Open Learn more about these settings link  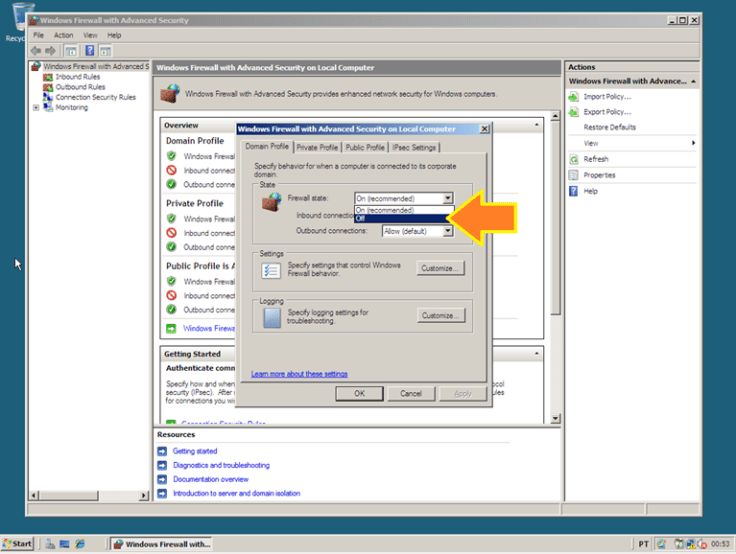(x=299, y=374)
